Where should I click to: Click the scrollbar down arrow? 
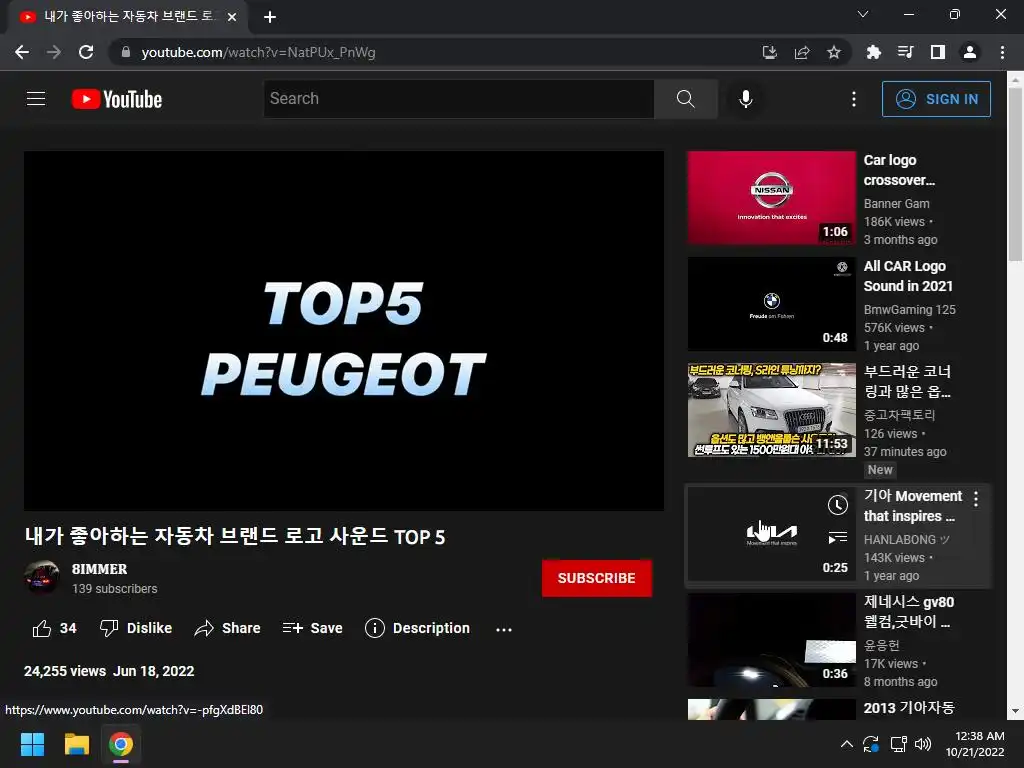pos(1015,711)
